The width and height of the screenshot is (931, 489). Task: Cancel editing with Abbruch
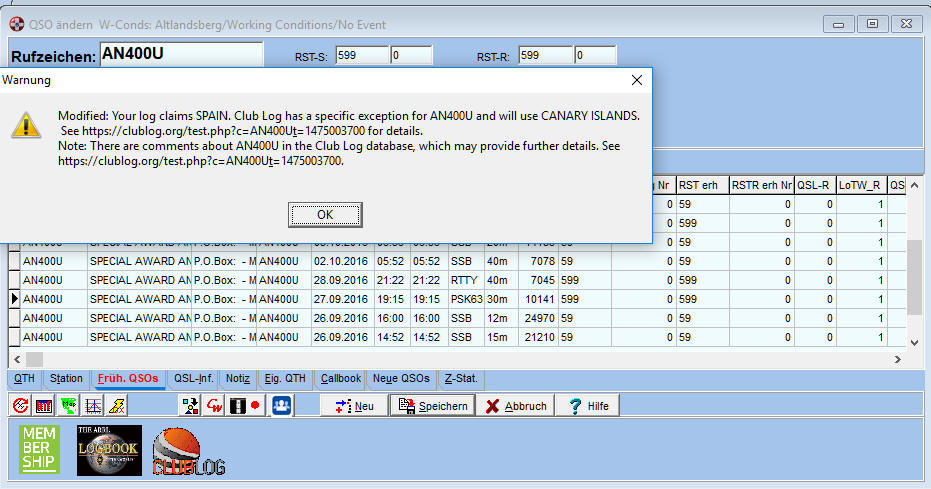[x=516, y=406]
